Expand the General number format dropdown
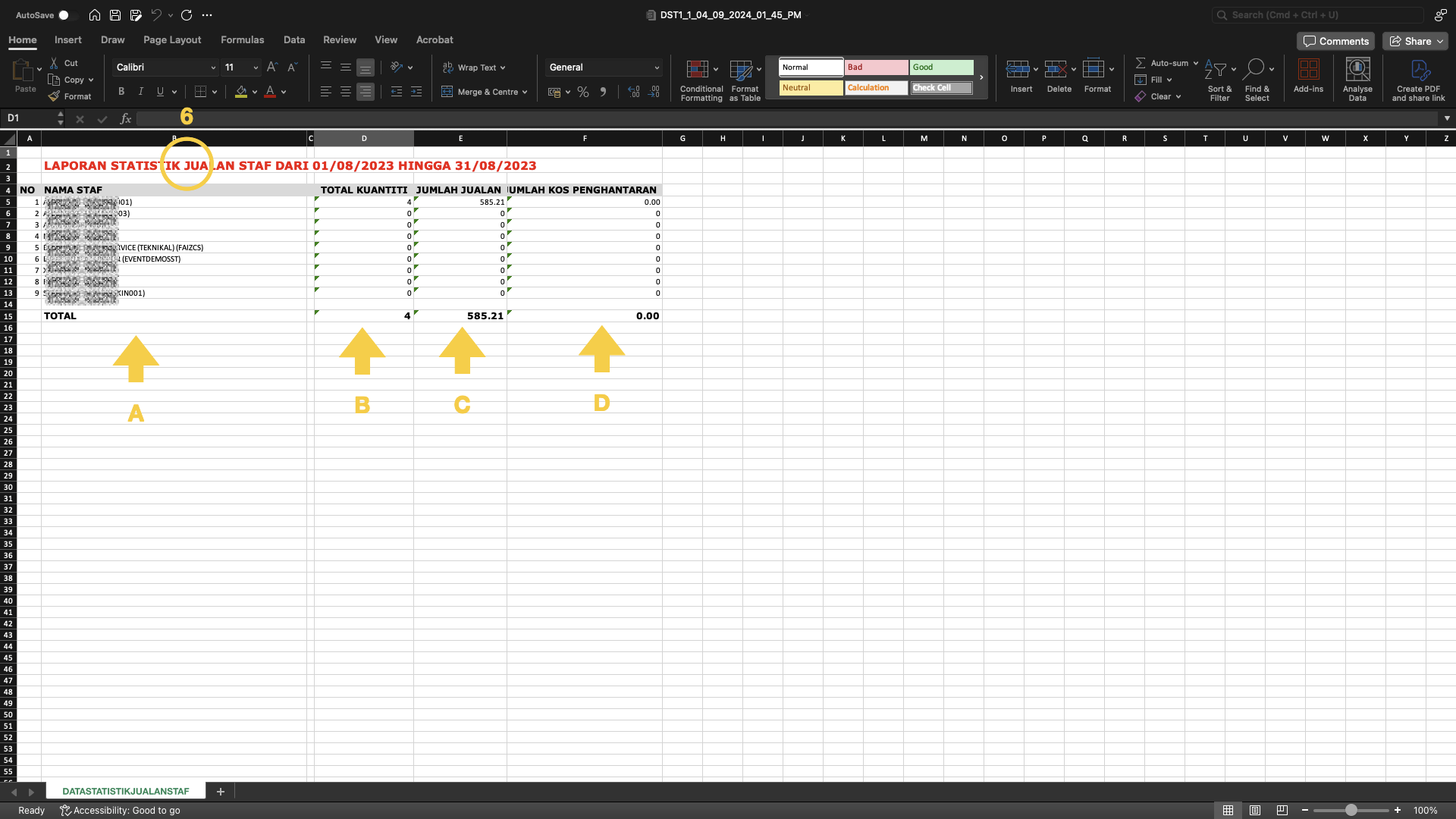This screenshot has width=1456, height=819. [657, 67]
